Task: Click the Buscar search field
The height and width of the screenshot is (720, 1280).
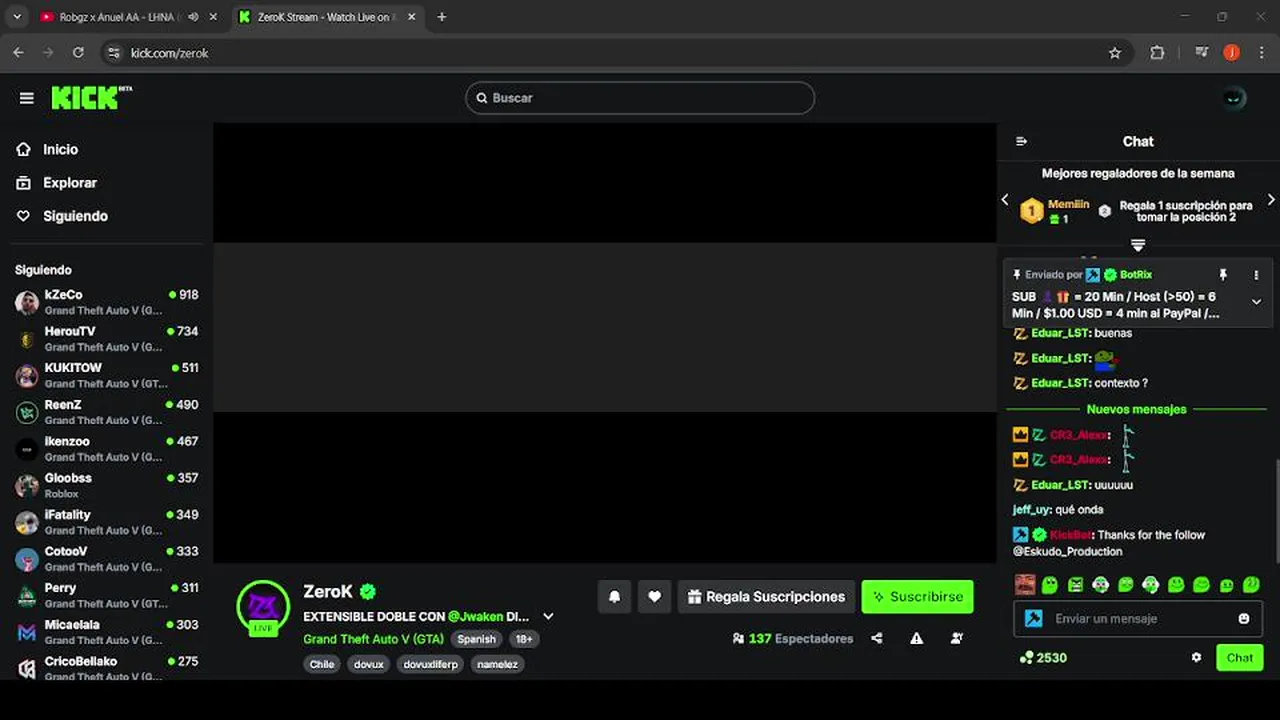Action: click(640, 98)
